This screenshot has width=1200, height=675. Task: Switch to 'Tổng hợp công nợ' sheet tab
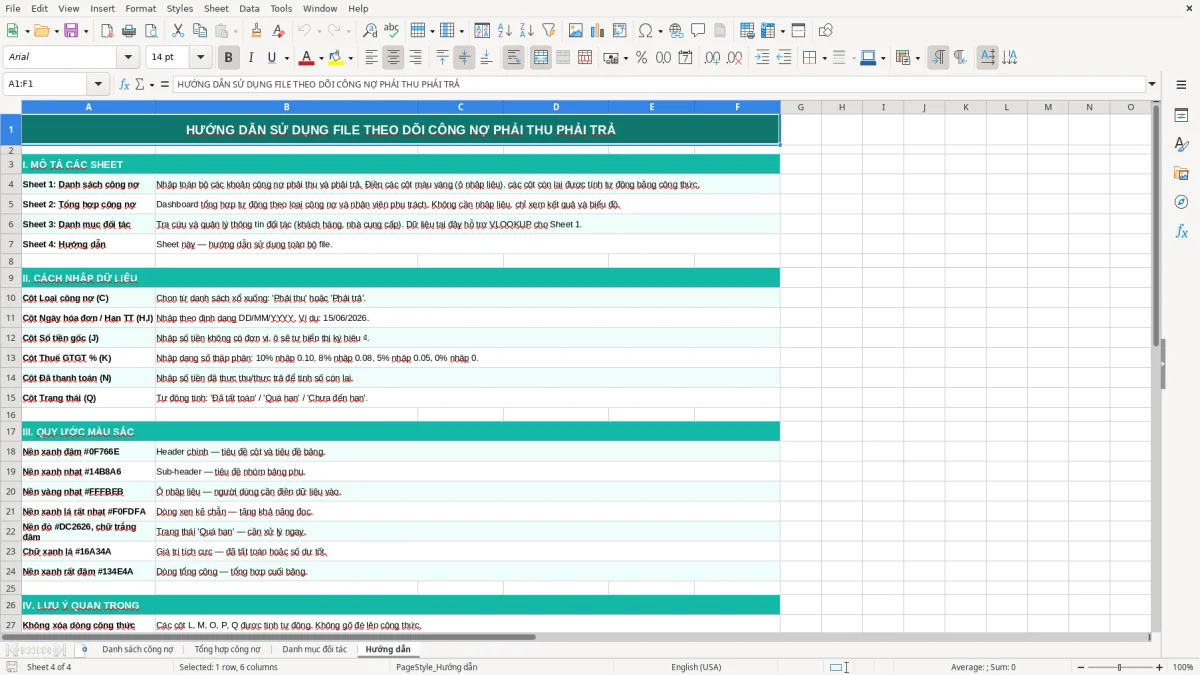point(228,649)
